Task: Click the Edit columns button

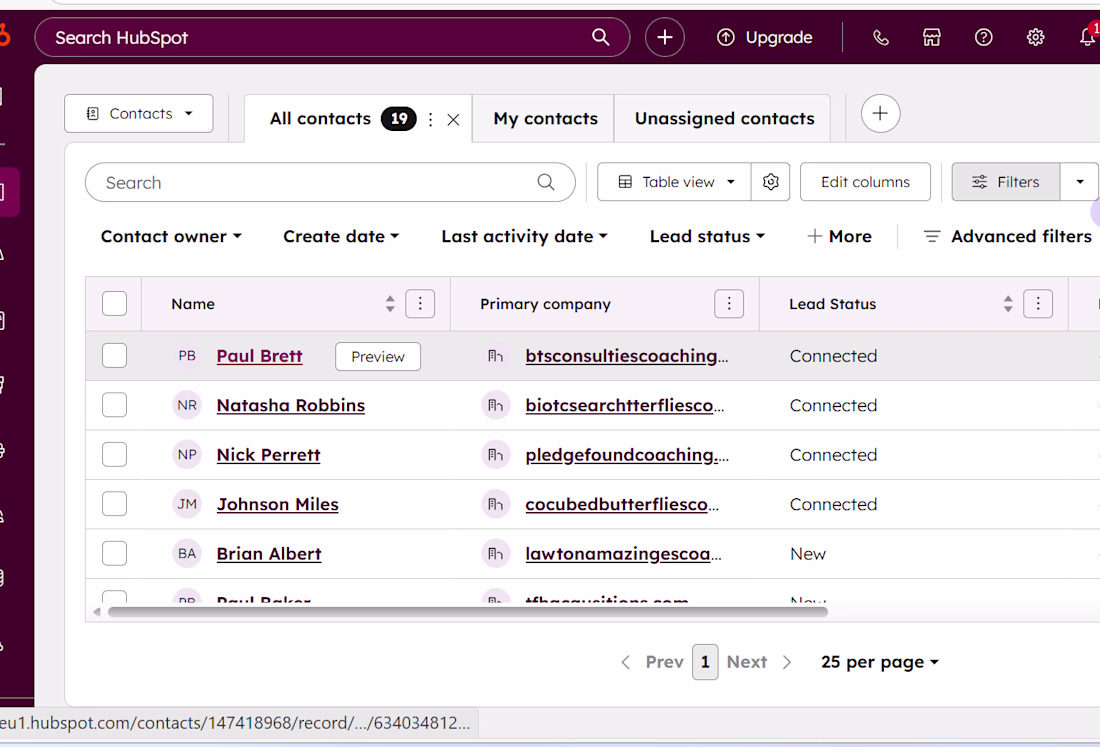Action: click(865, 182)
